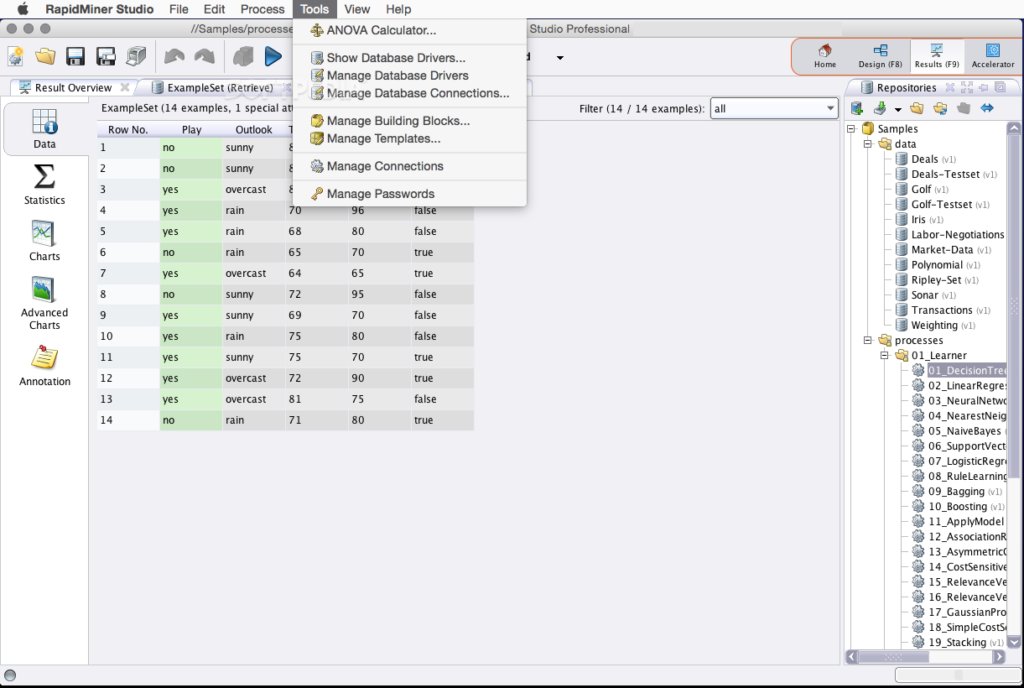
Task: Go to the Home perspective
Action: click(x=825, y=56)
